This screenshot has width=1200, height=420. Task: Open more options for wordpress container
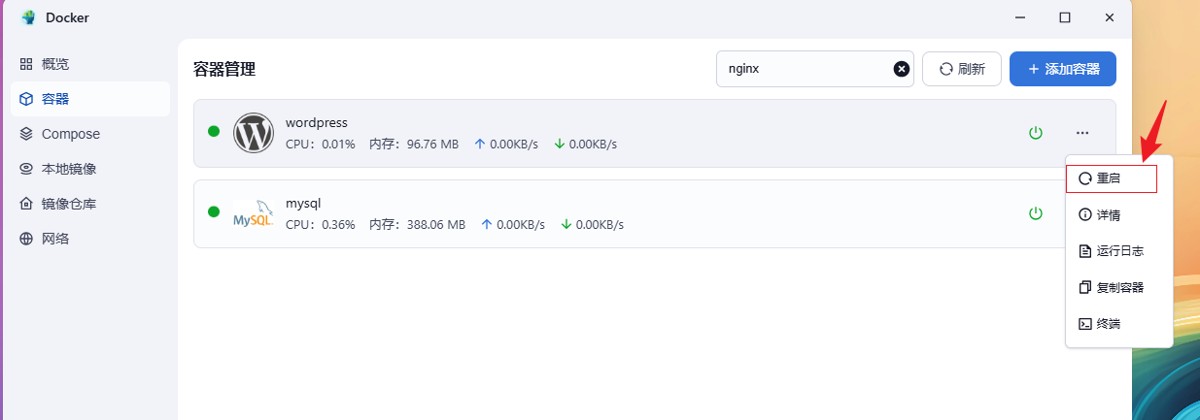(1082, 133)
